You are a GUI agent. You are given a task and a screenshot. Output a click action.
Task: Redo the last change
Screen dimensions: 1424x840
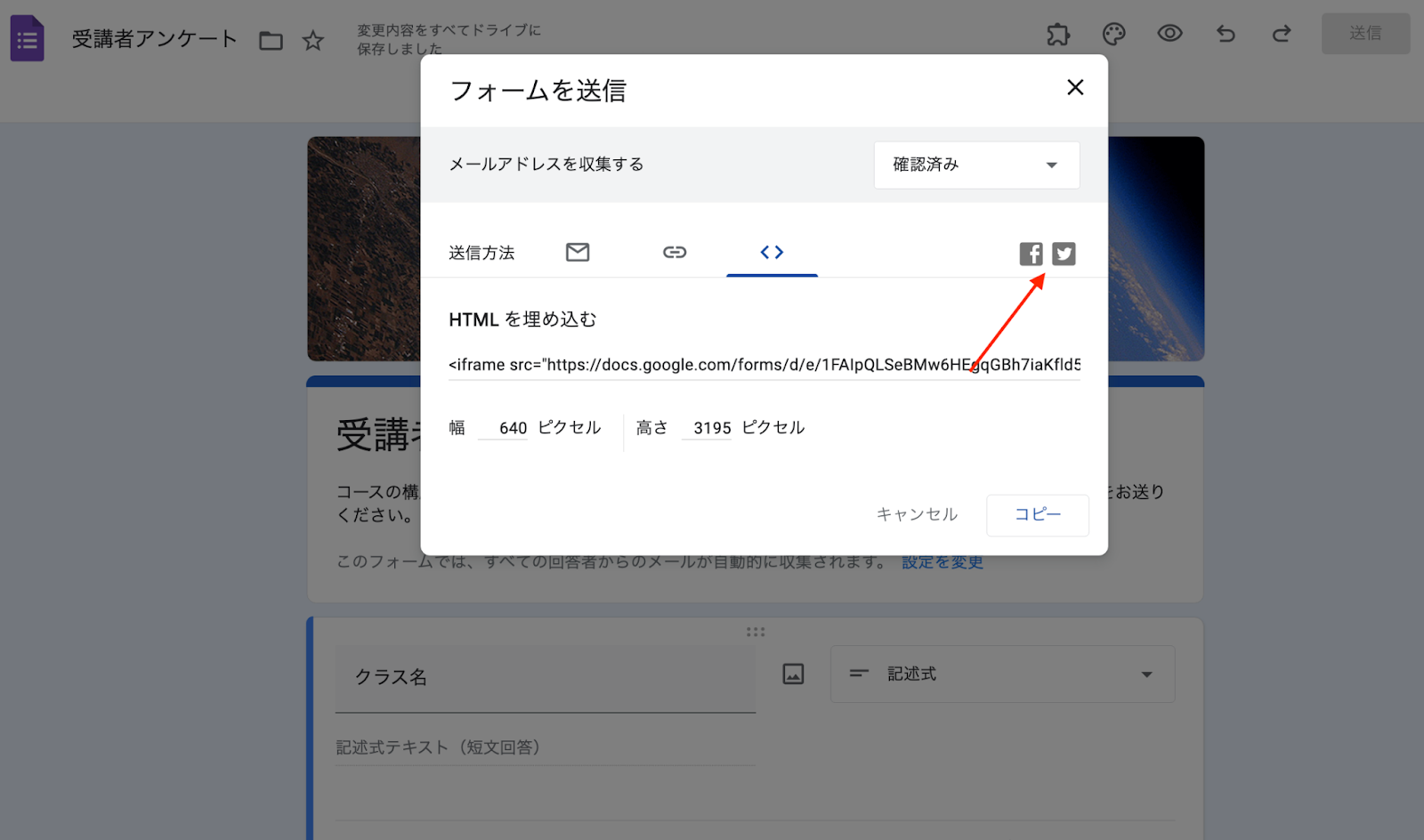(x=1282, y=34)
